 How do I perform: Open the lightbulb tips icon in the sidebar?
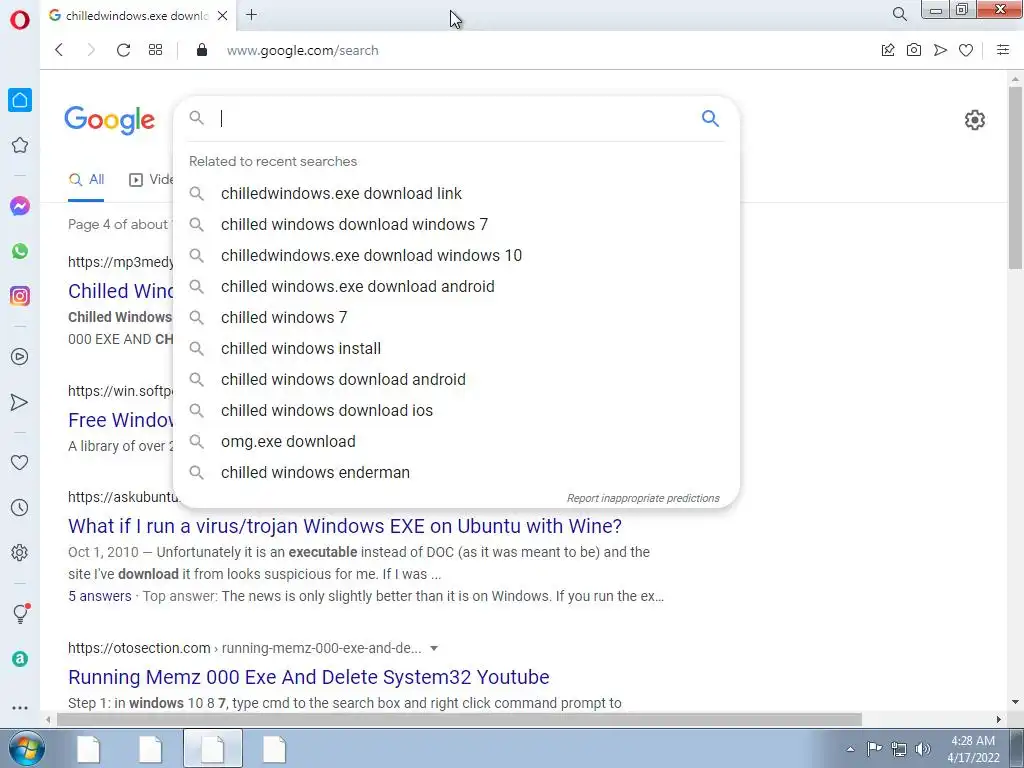click(21, 613)
